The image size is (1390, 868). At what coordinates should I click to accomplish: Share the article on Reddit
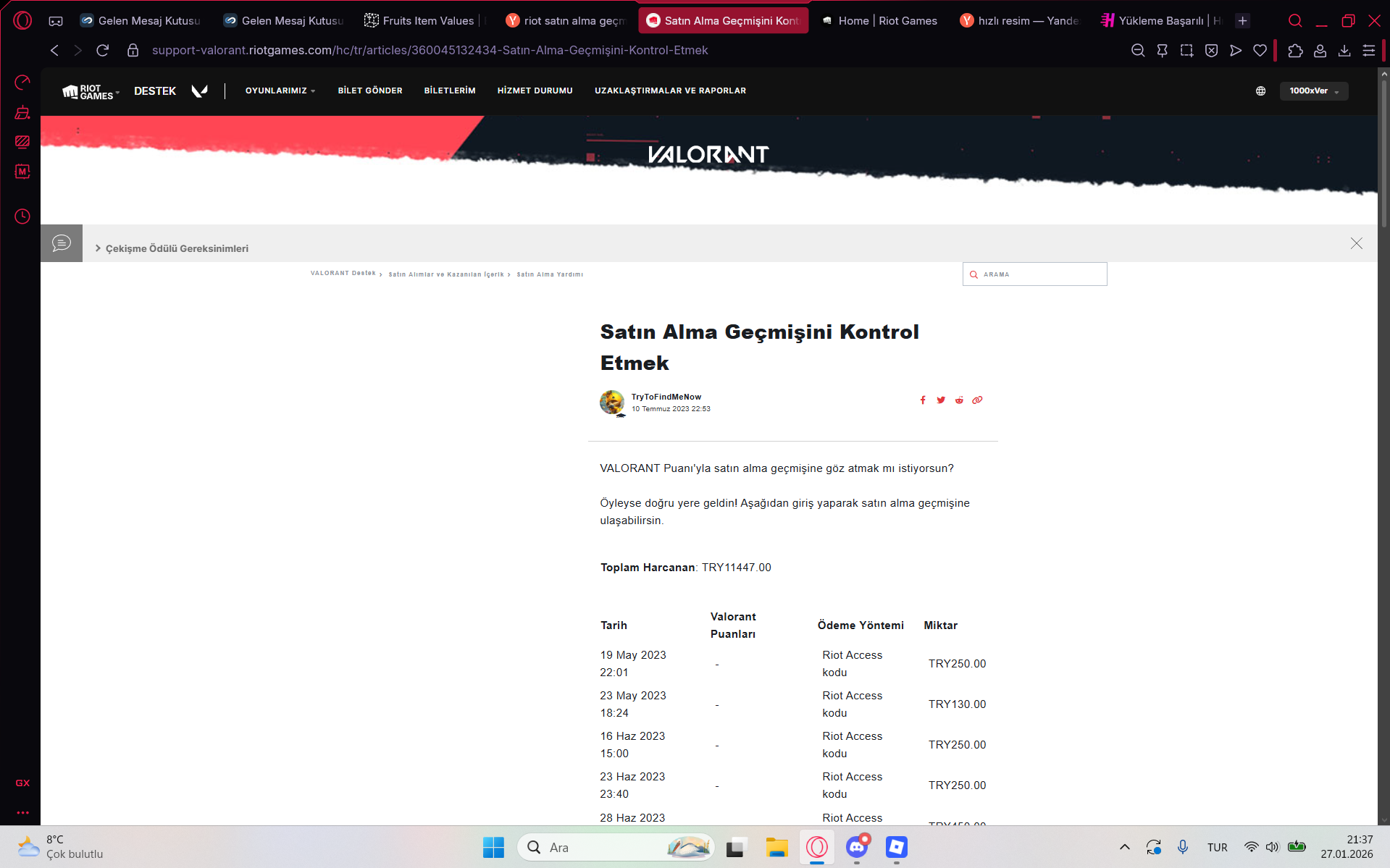(x=959, y=400)
